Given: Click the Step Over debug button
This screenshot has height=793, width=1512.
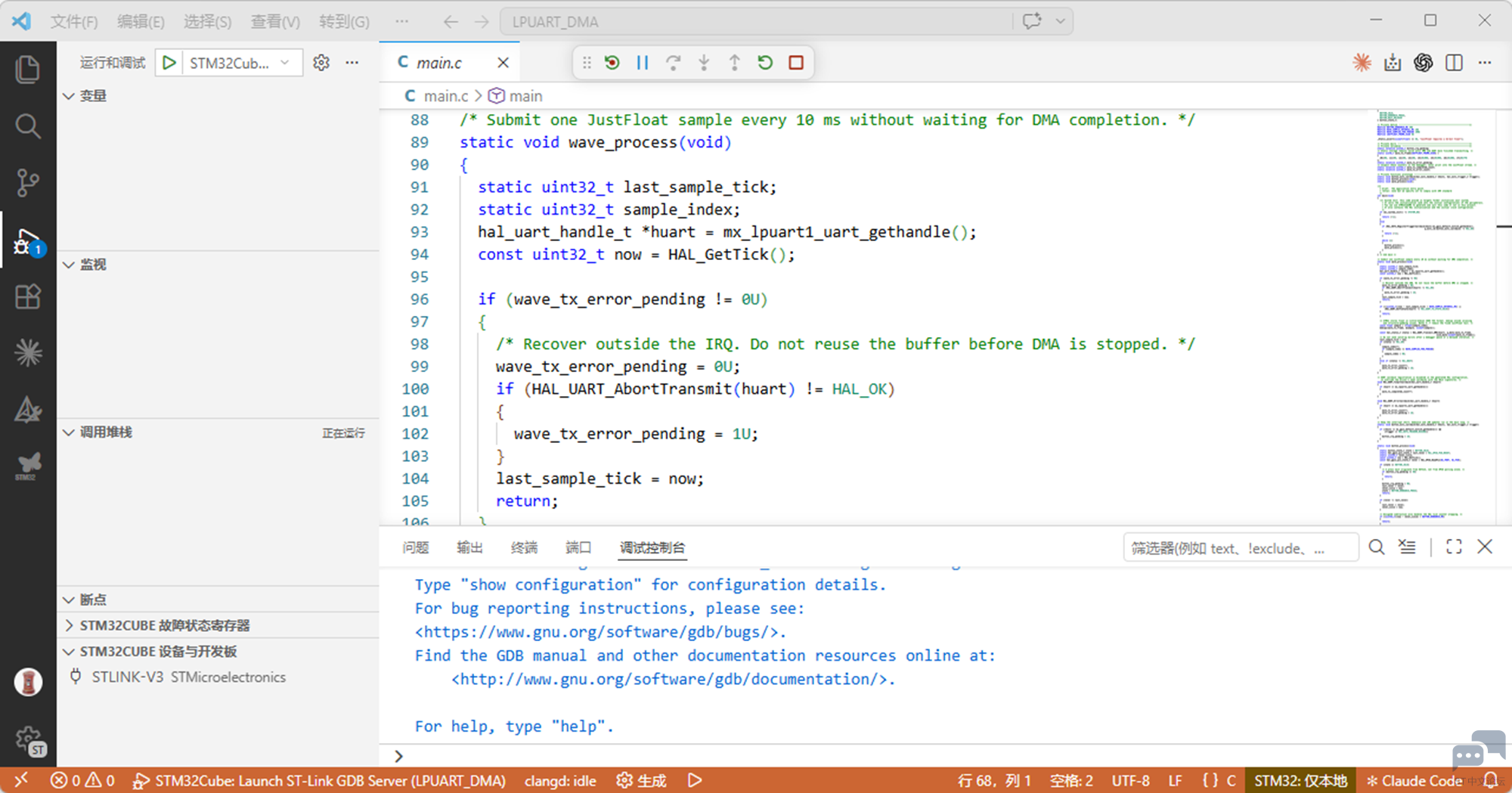Looking at the screenshot, I should (x=673, y=63).
